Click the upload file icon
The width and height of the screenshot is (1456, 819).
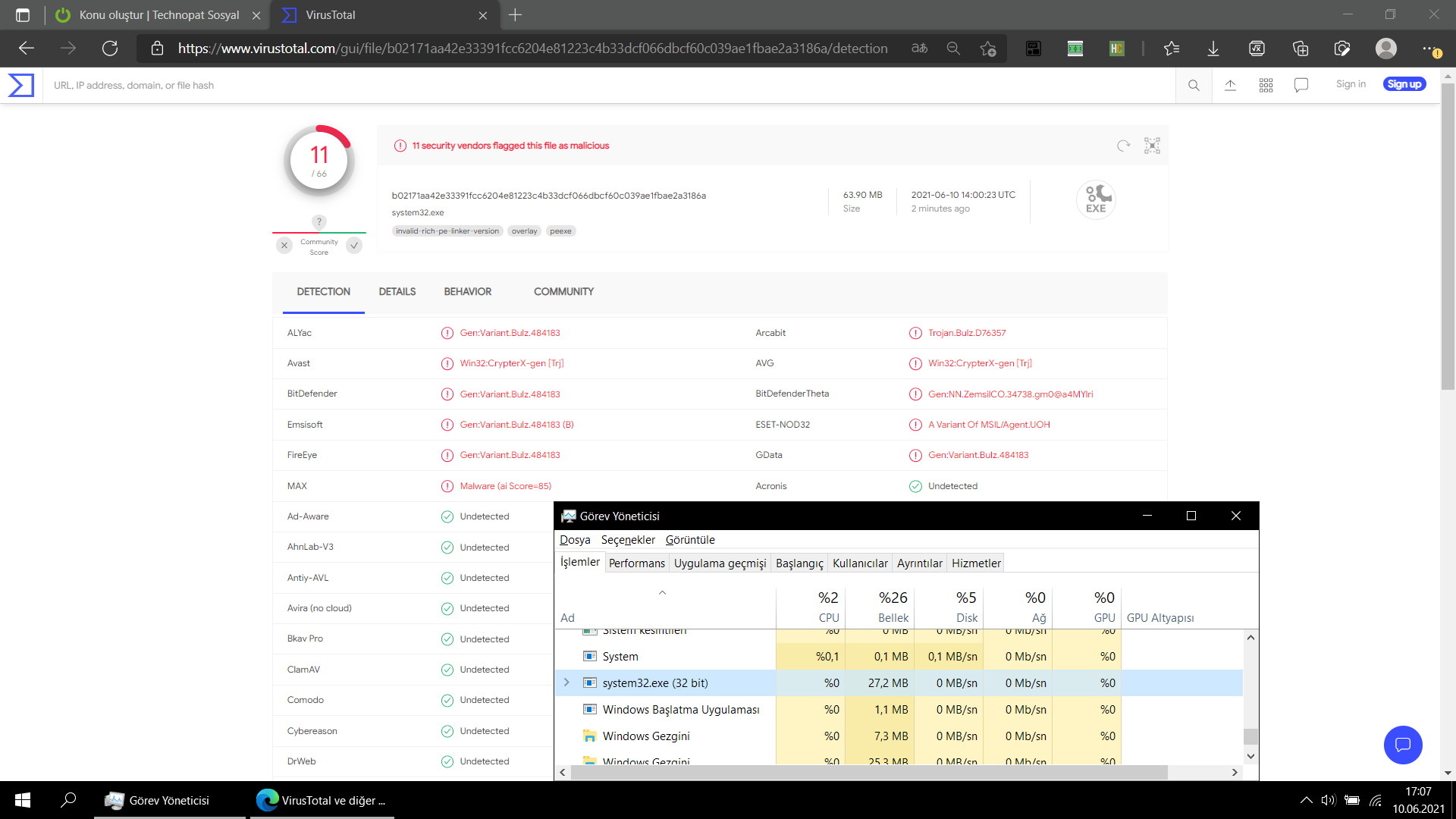pyautogui.click(x=1230, y=85)
